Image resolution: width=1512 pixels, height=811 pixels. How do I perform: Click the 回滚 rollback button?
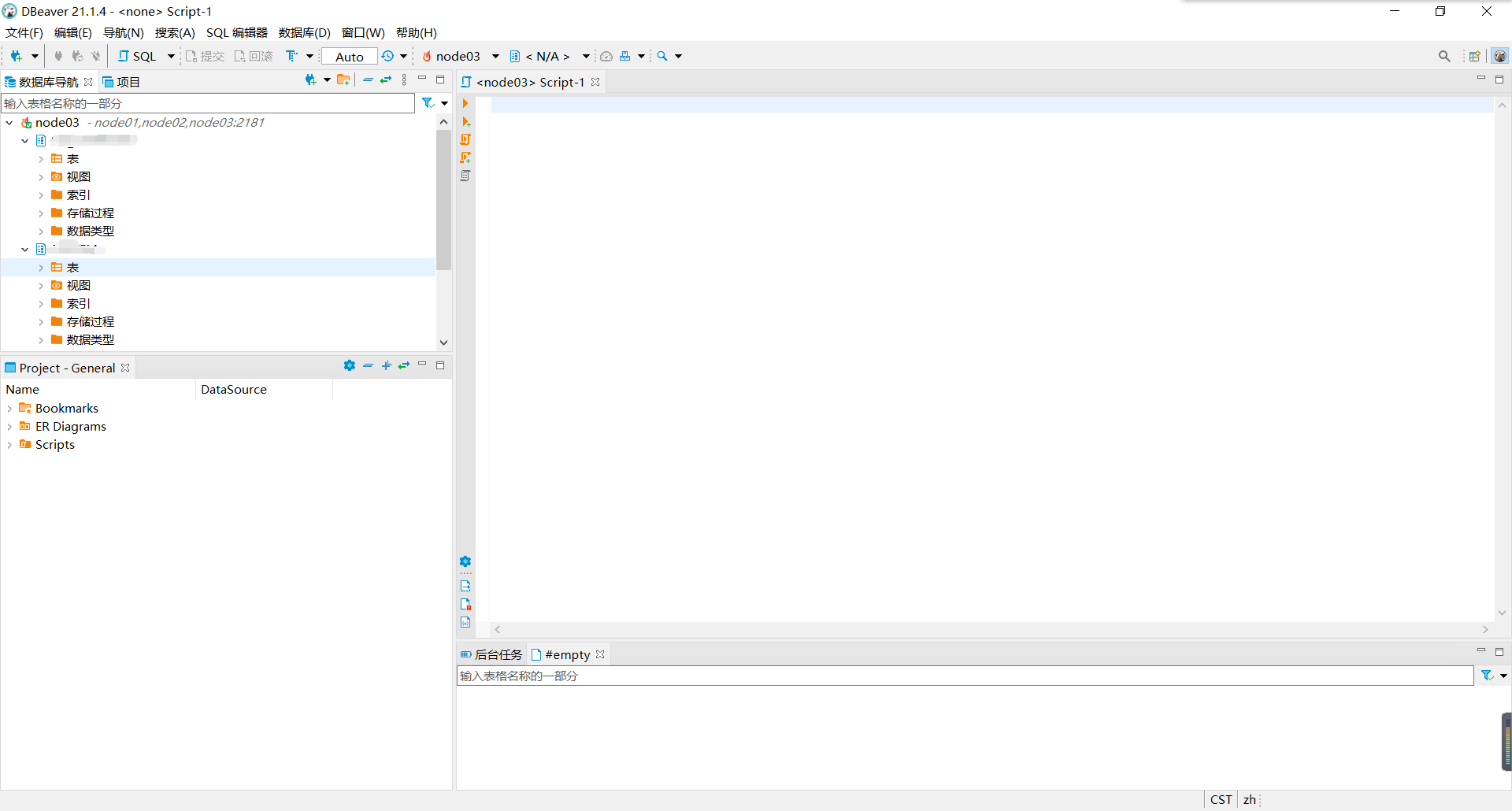coord(254,56)
